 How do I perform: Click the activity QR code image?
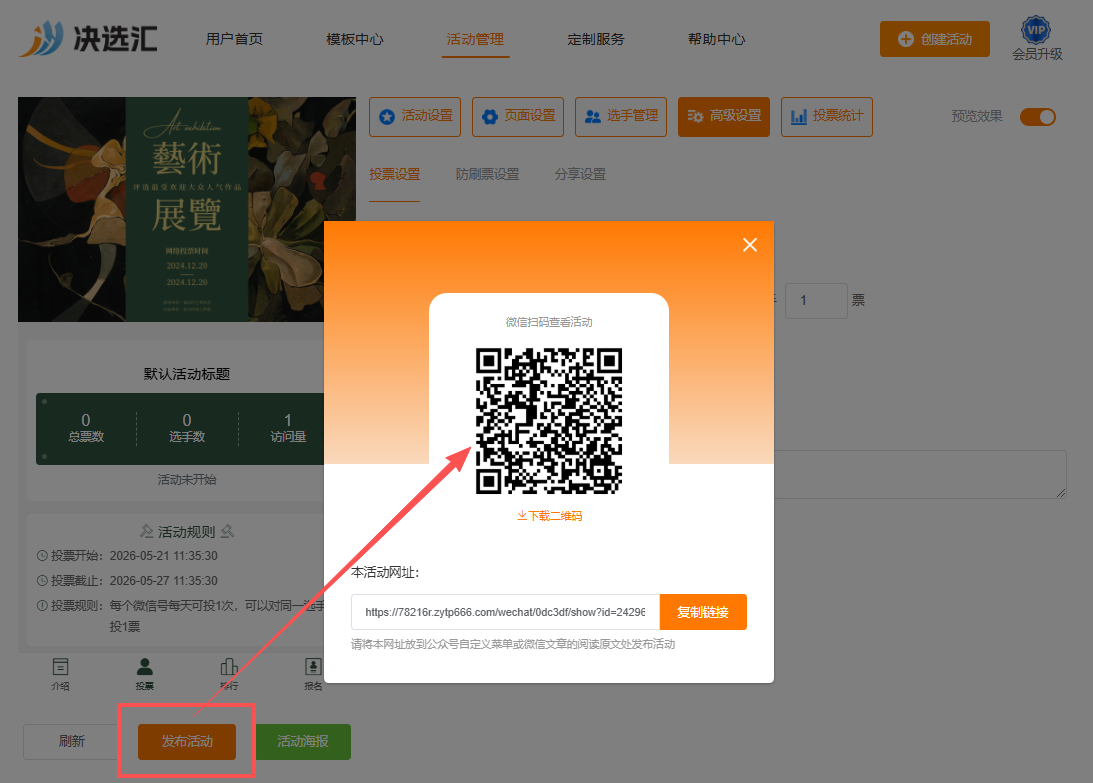[x=549, y=420]
